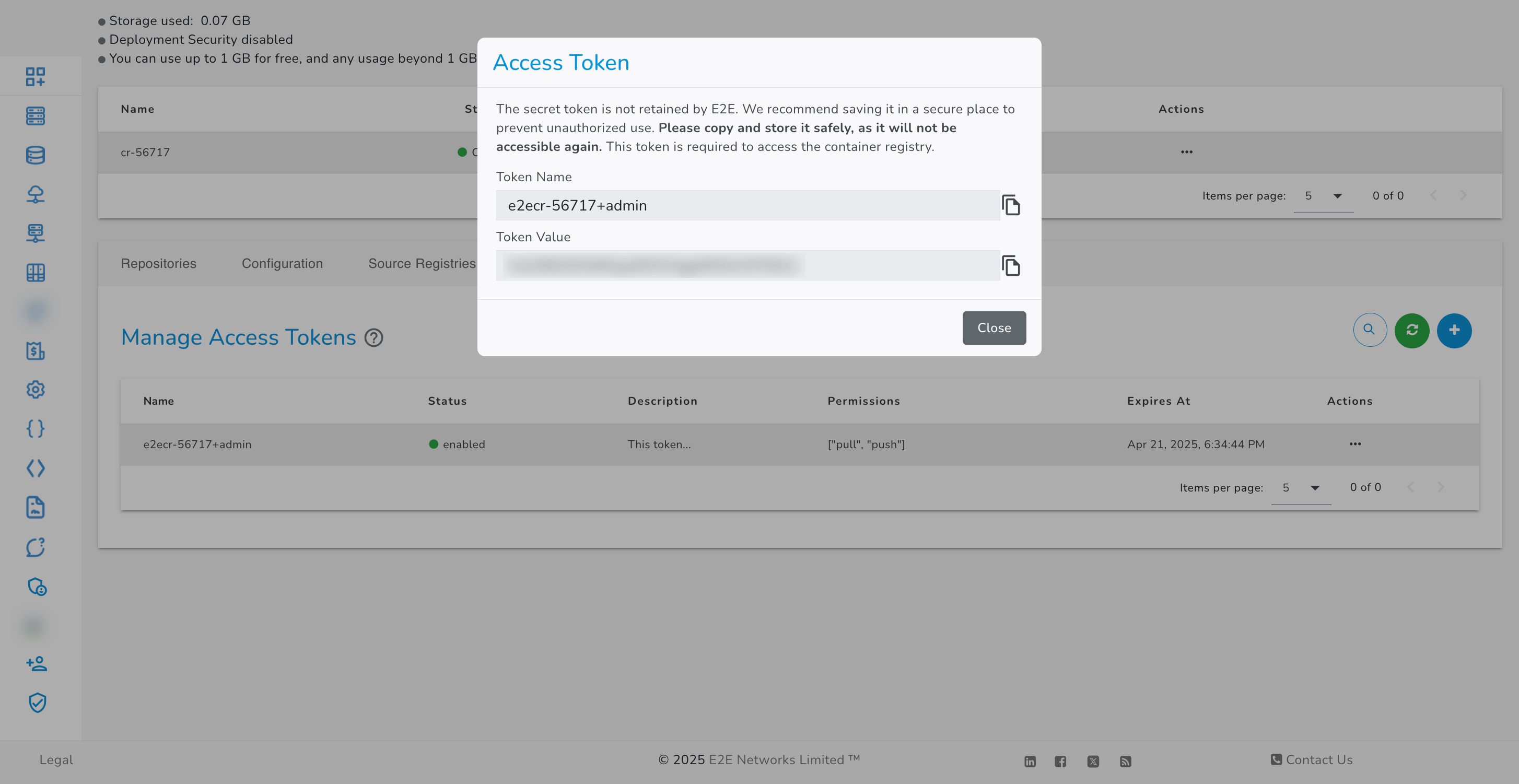The image size is (1519, 784).
Task: Click the Legal link in the footer
Action: coord(55,760)
